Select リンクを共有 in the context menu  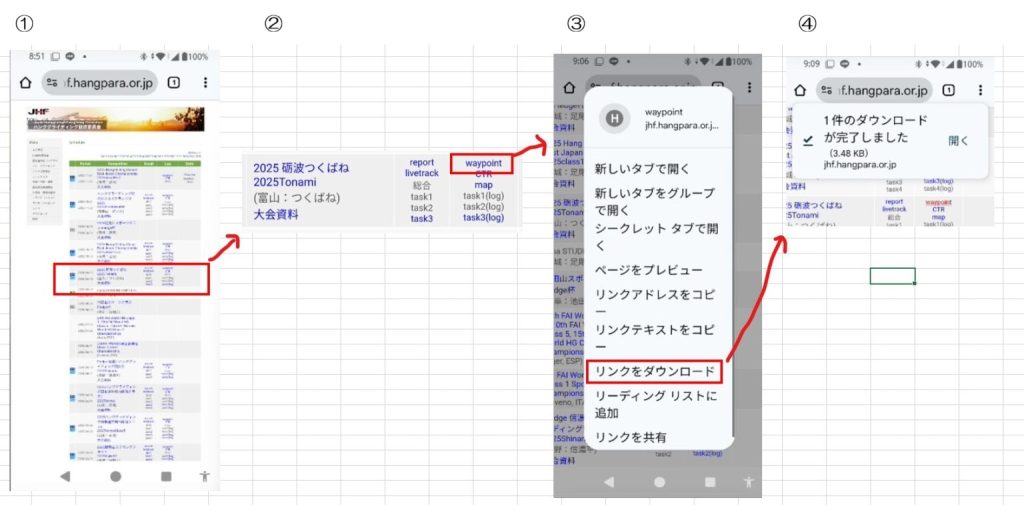coord(630,437)
